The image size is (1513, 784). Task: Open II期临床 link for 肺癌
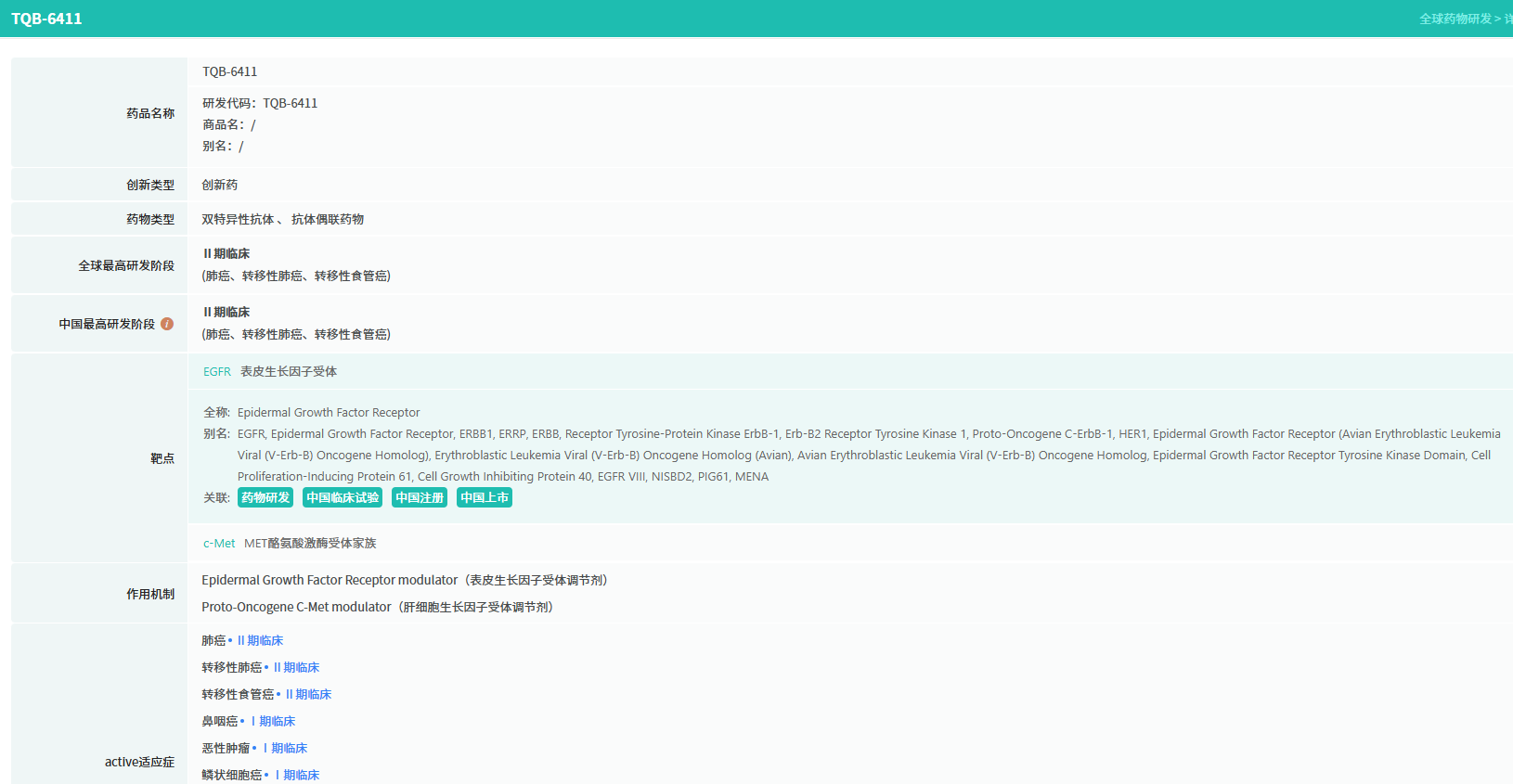260,640
